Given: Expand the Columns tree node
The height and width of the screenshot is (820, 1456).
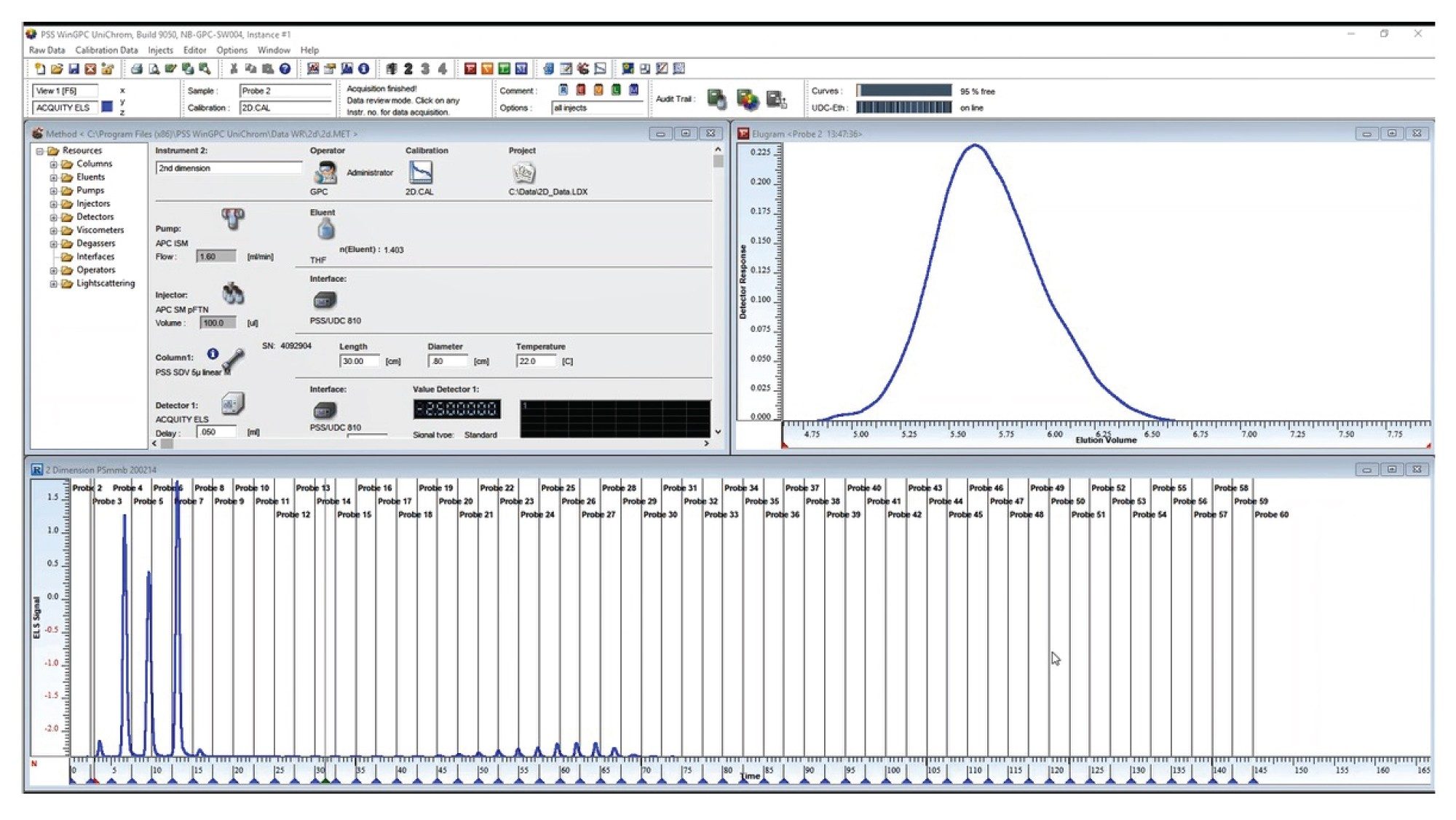Looking at the screenshot, I should point(53,165).
